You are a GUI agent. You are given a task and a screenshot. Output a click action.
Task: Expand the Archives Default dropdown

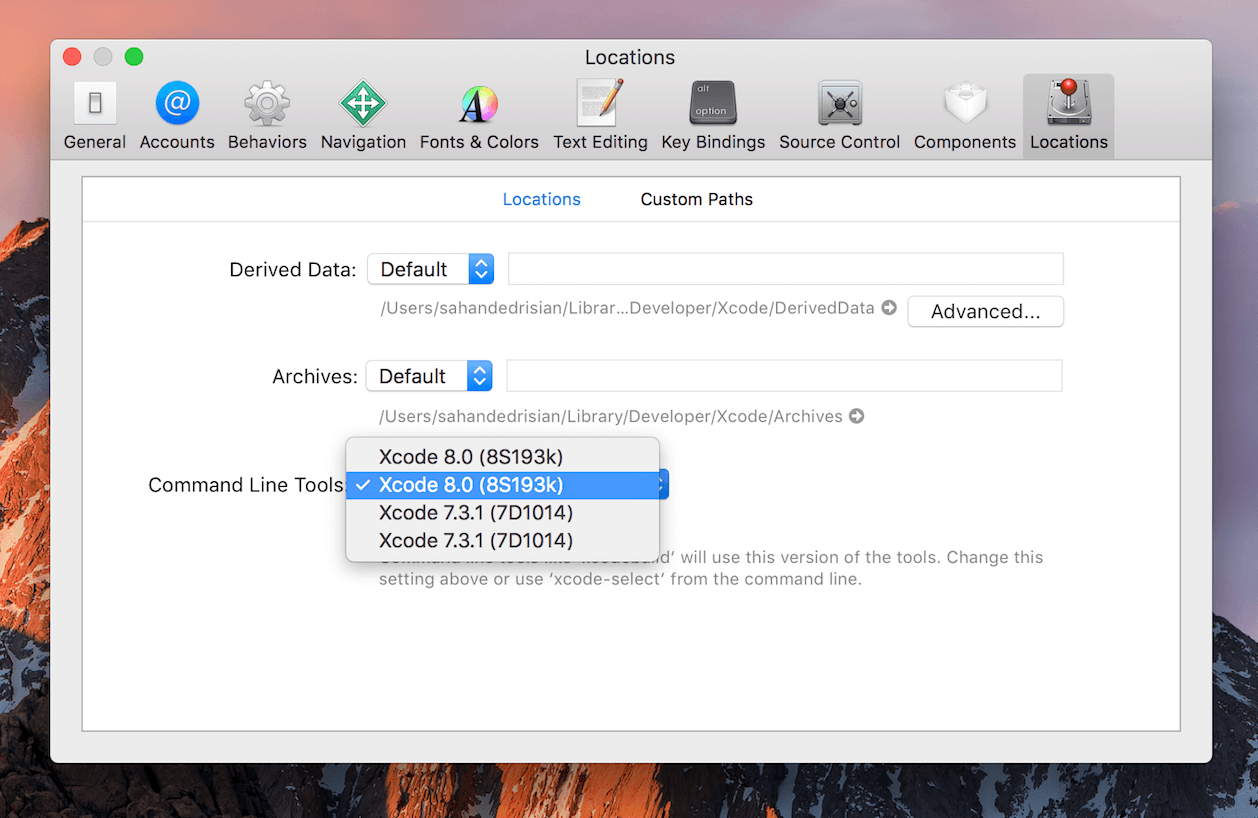click(x=429, y=376)
